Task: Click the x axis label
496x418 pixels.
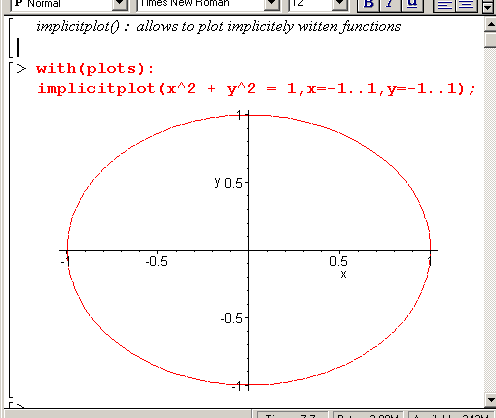Action: tap(343, 274)
